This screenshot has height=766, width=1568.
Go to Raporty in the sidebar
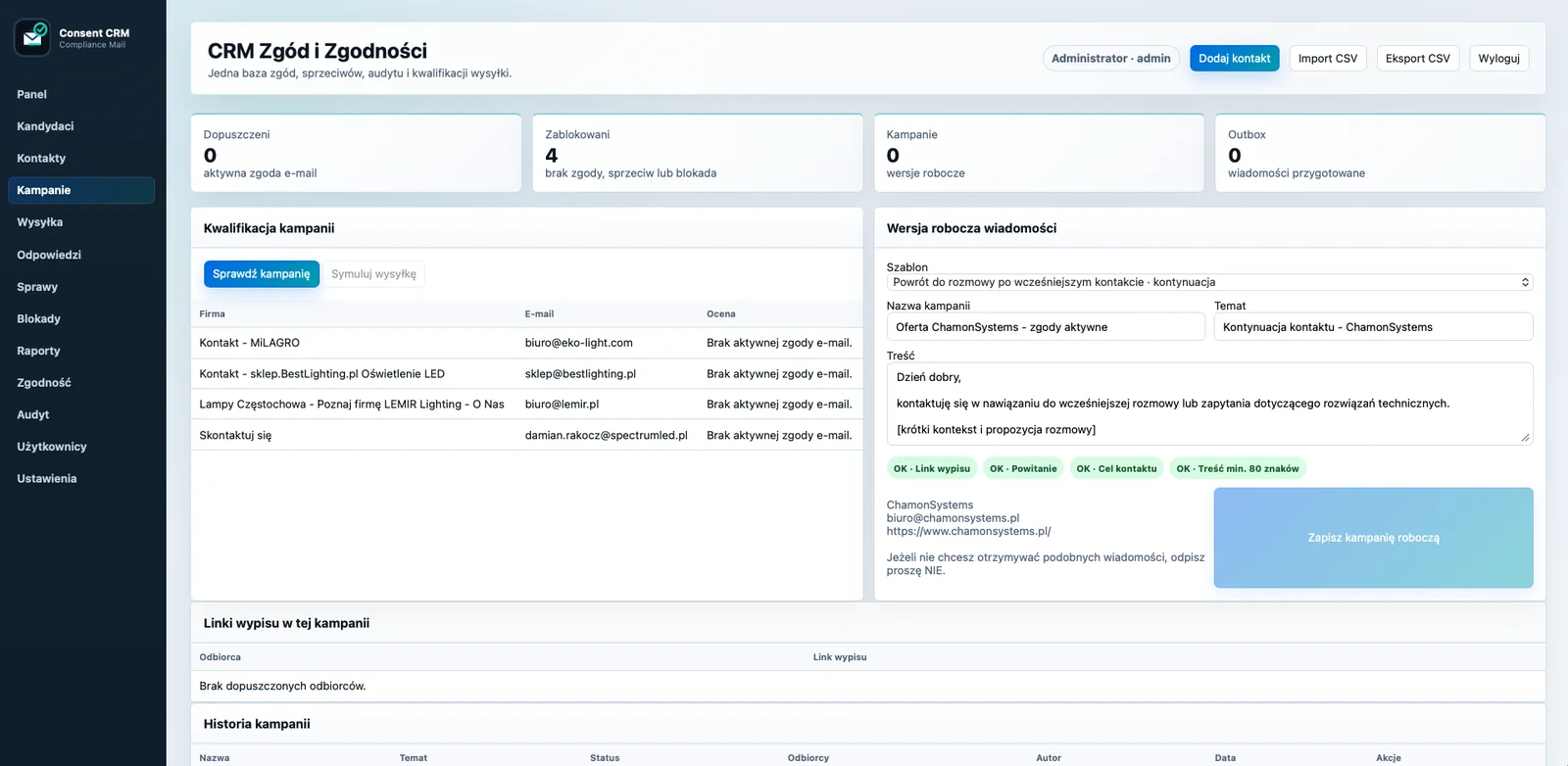(x=81, y=351)
